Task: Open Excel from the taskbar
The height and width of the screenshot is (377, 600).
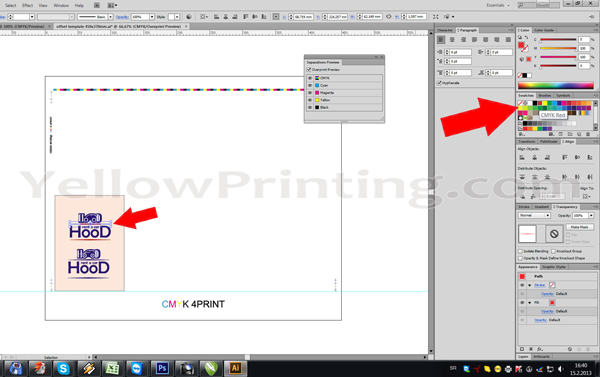Action: point(112,368)
